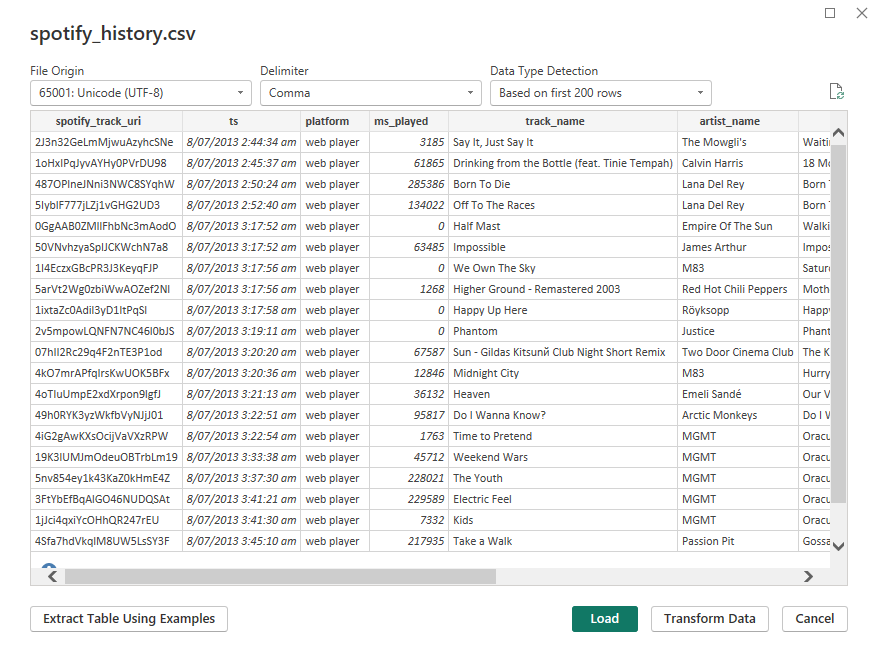
Task: Click the Transform Data button
Action: tap(709, 619)
